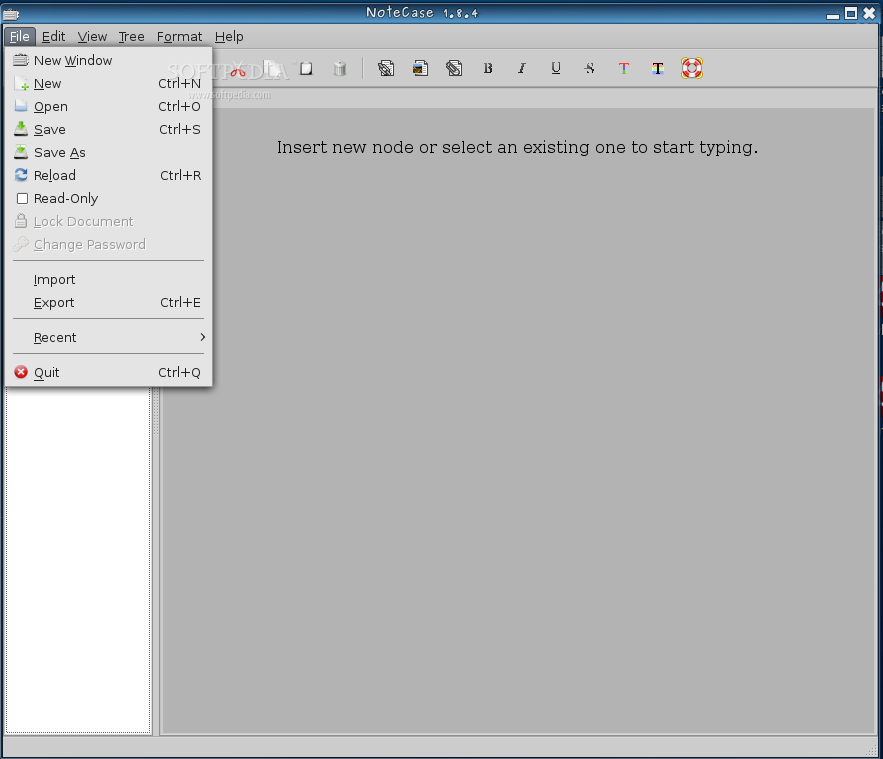883x759 pixels.
Task: Click the window resize grip in status bar corner
Action: click(871, 749)
